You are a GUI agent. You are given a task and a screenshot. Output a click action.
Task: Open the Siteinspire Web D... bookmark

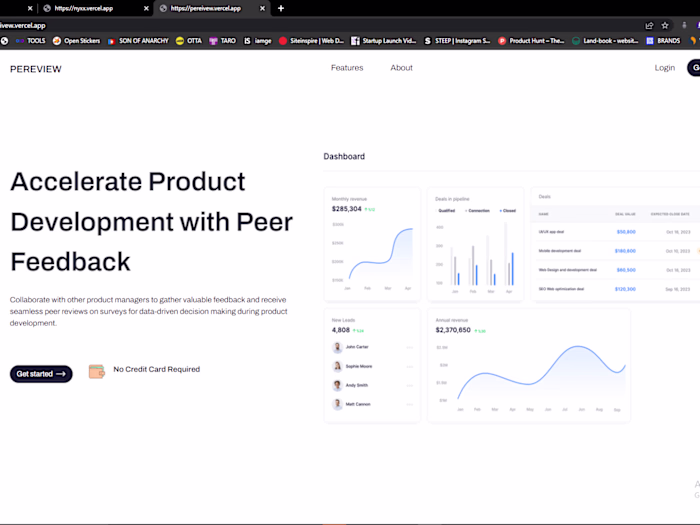pyautogui.click(x=311, y=41)
